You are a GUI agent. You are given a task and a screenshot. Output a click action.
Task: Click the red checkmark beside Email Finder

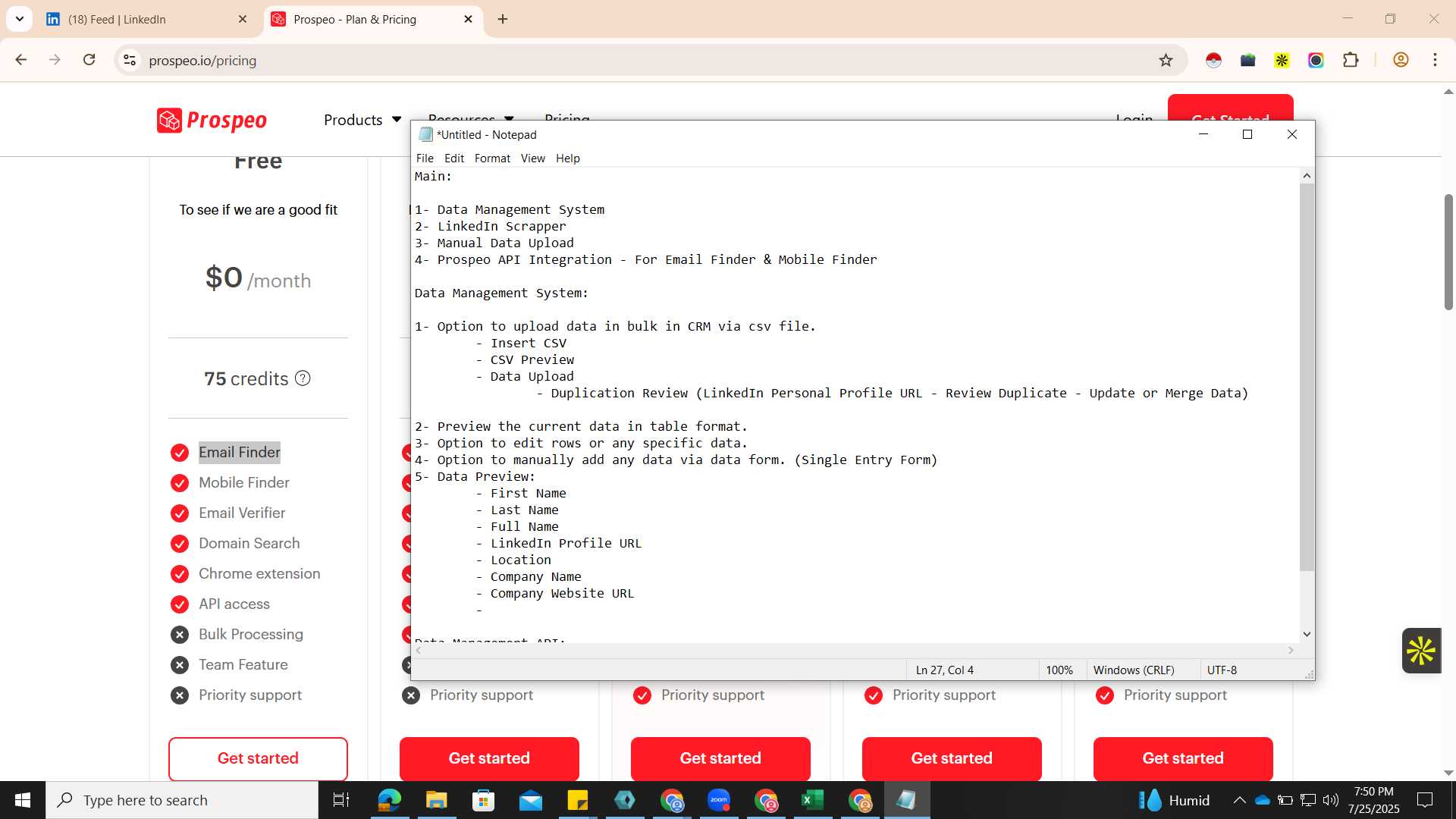coord(180,453)
